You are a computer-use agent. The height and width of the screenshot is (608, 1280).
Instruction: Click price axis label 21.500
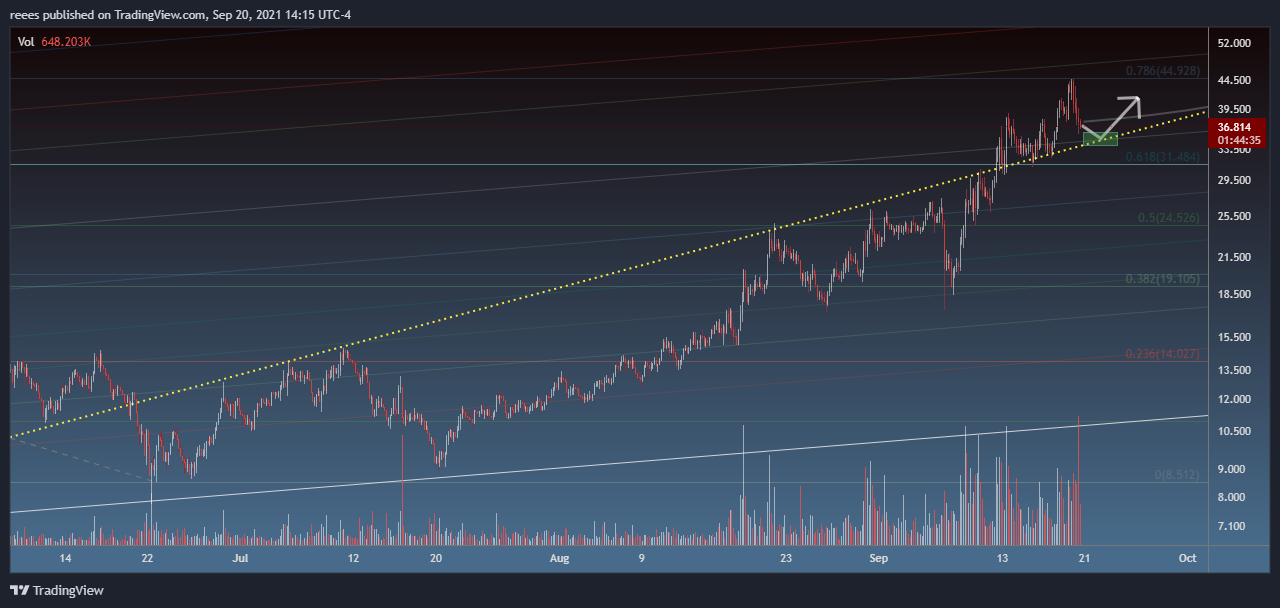[x=1234, y=258]
